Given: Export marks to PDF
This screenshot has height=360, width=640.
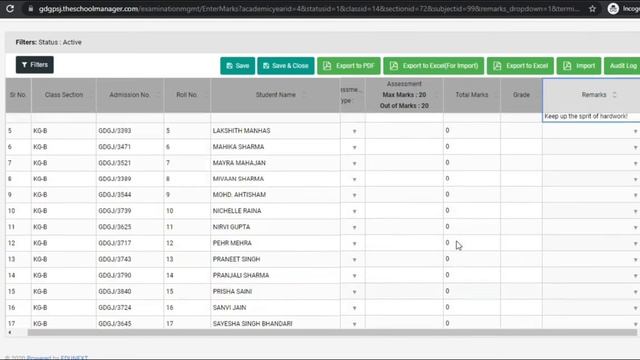Looking at the screenshot, I should coord(349,66).
